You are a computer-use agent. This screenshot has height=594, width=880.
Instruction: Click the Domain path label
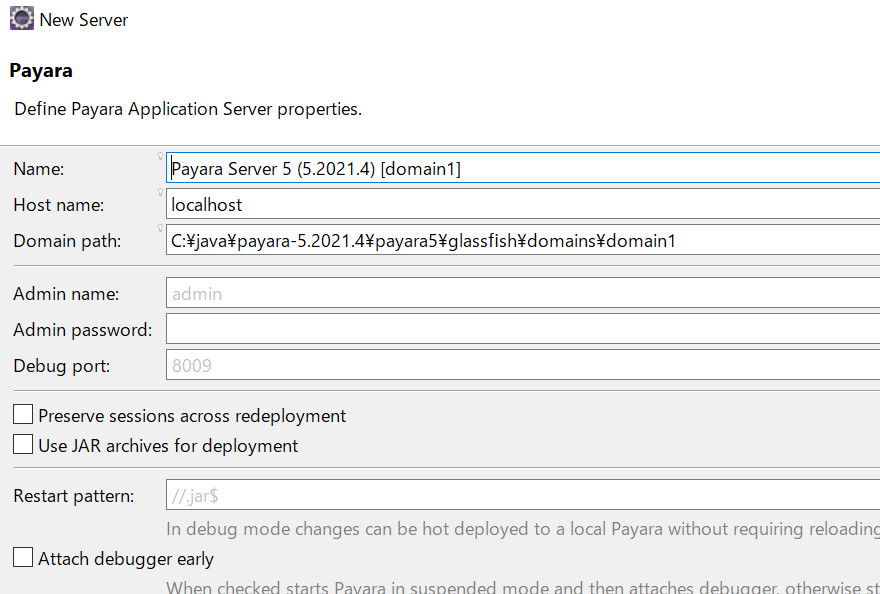point(67,241)
